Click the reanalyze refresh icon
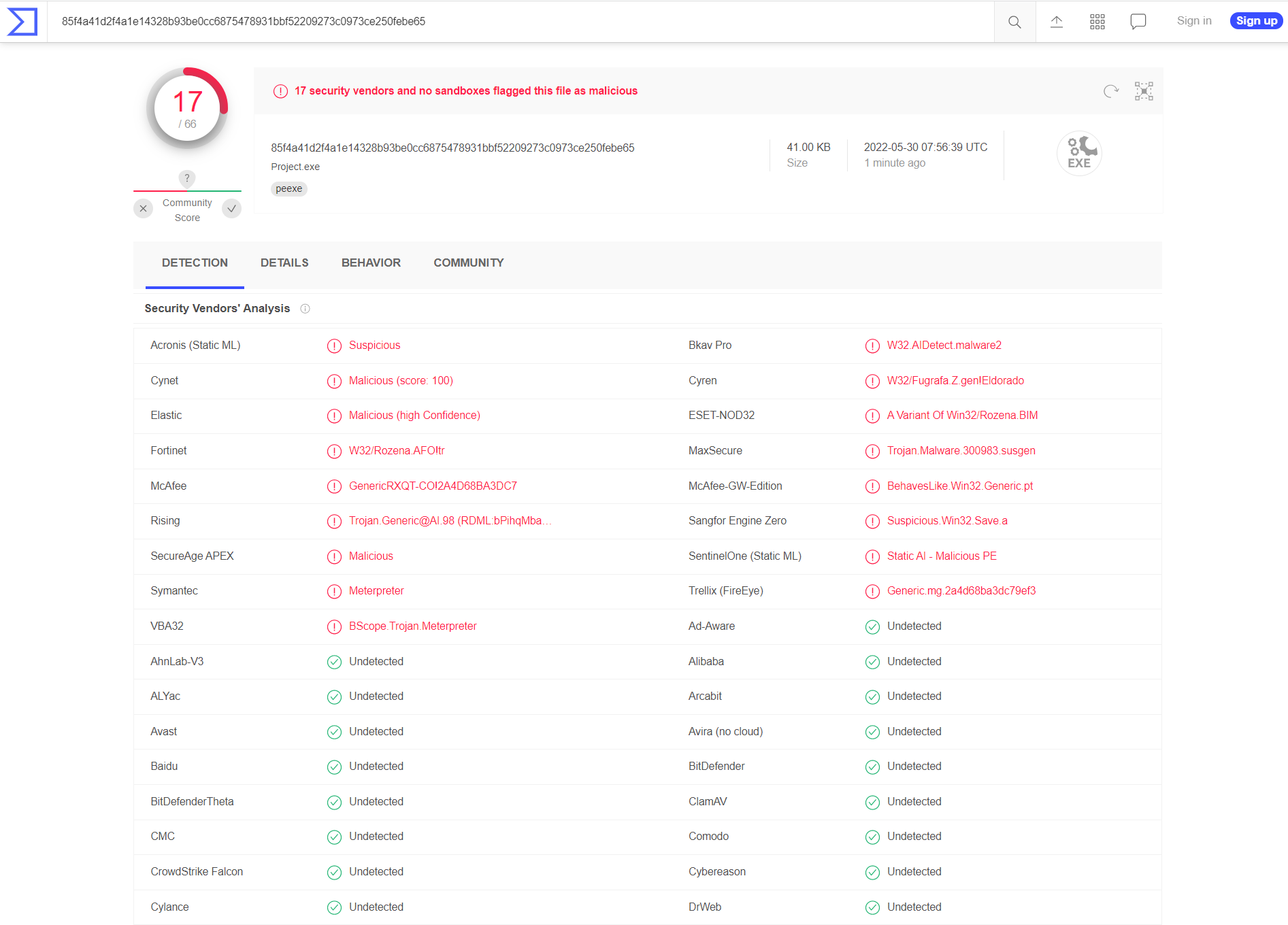Screen dimensions: 1288x925 [1110, 91]
